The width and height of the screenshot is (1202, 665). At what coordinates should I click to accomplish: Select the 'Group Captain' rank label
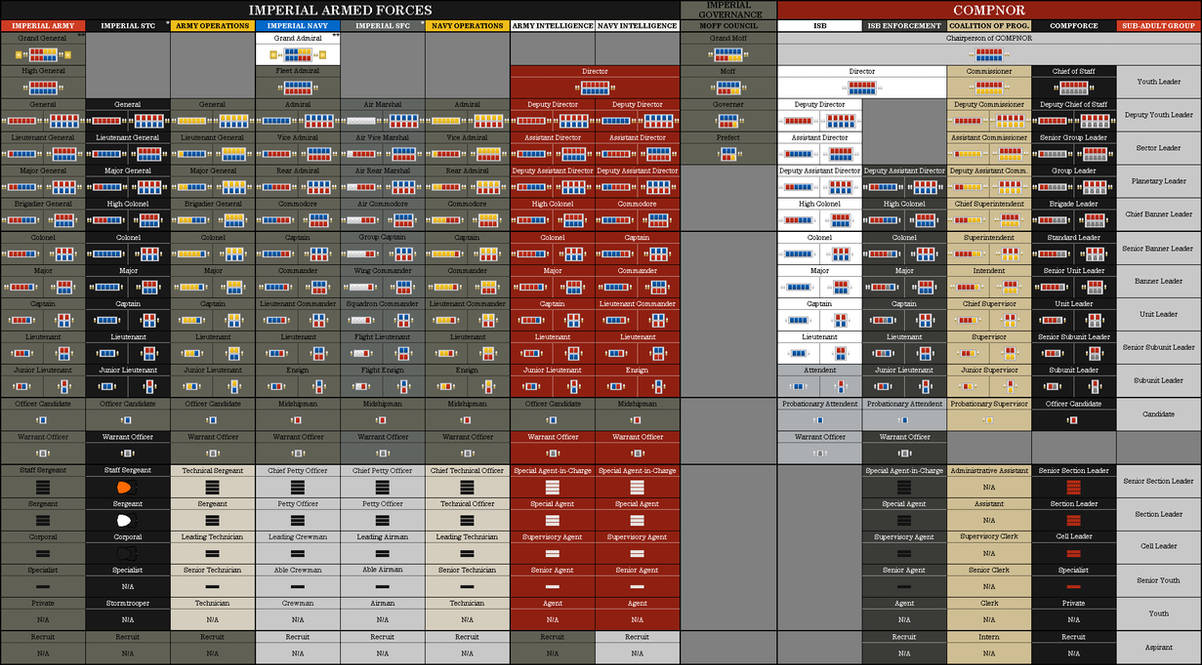[x=382, y=237]
